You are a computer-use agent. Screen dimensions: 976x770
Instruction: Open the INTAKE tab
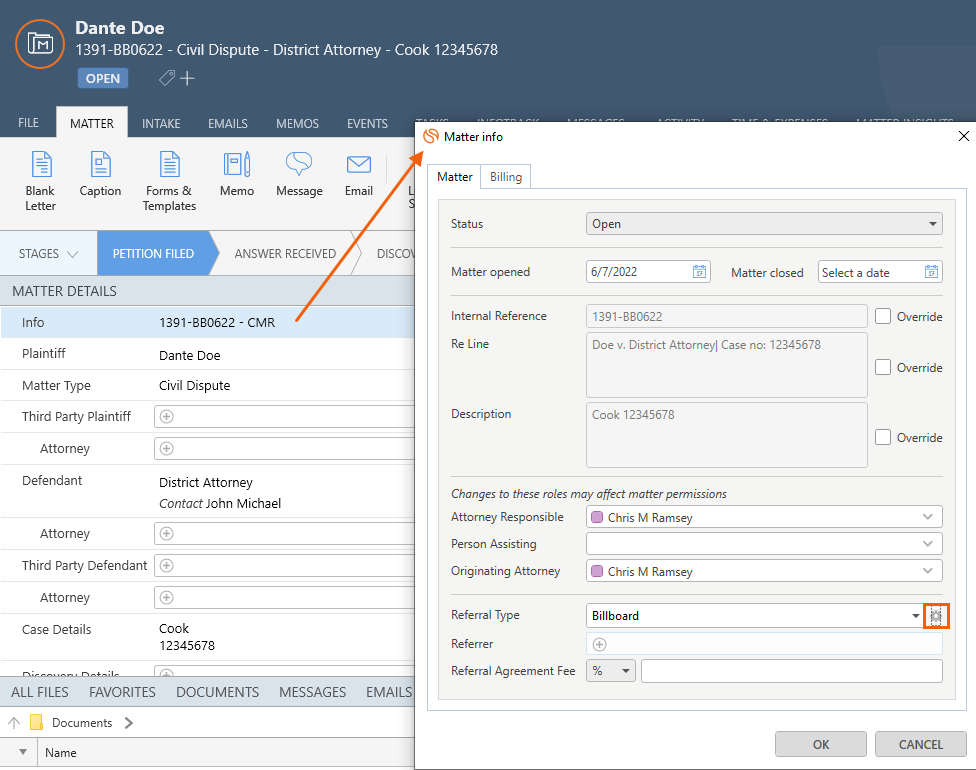pyautogui.click(x=161, y=123)
